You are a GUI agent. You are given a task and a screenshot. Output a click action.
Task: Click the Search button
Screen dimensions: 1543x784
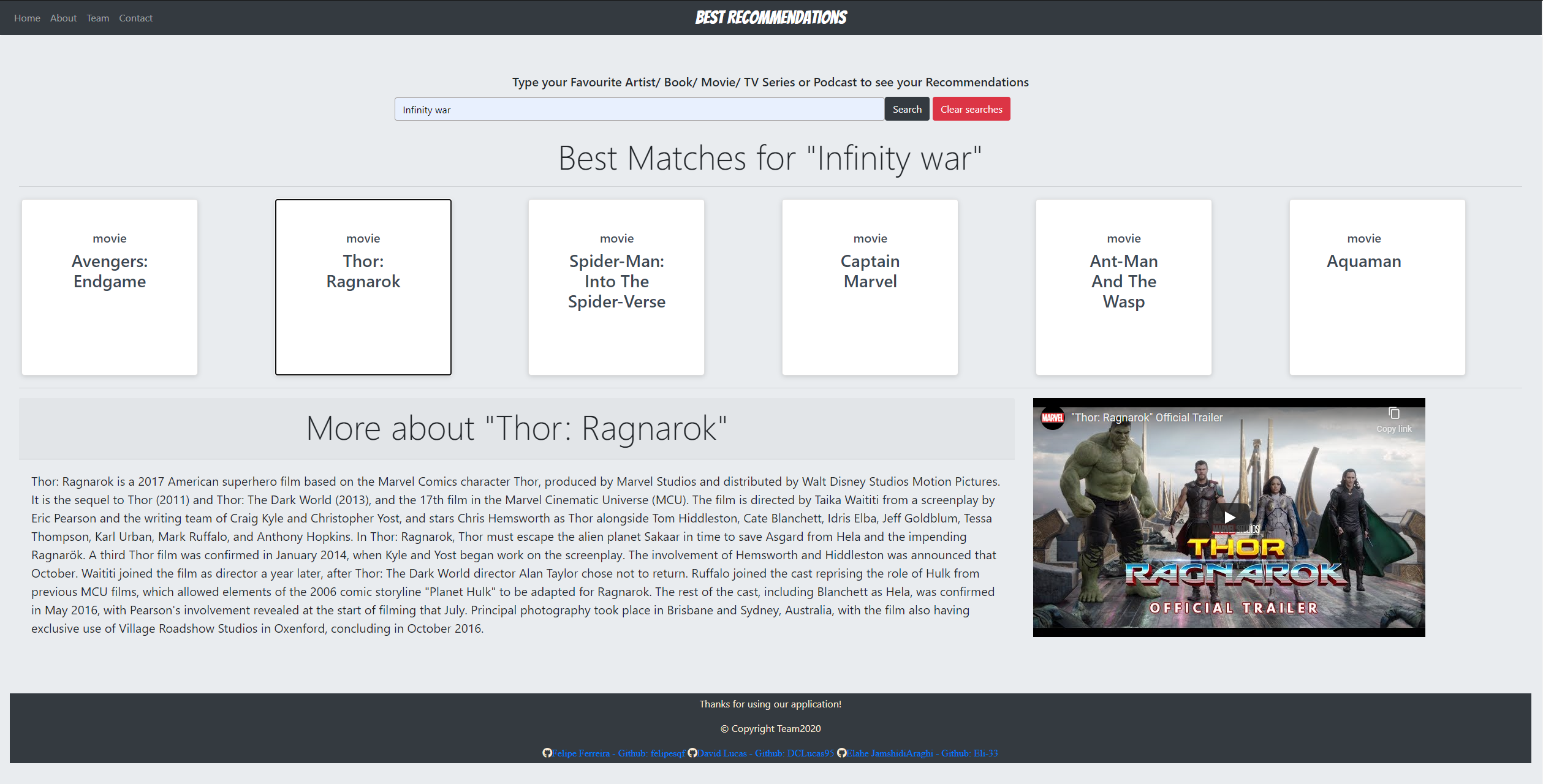pyautogui.click(x=907, y=109)
